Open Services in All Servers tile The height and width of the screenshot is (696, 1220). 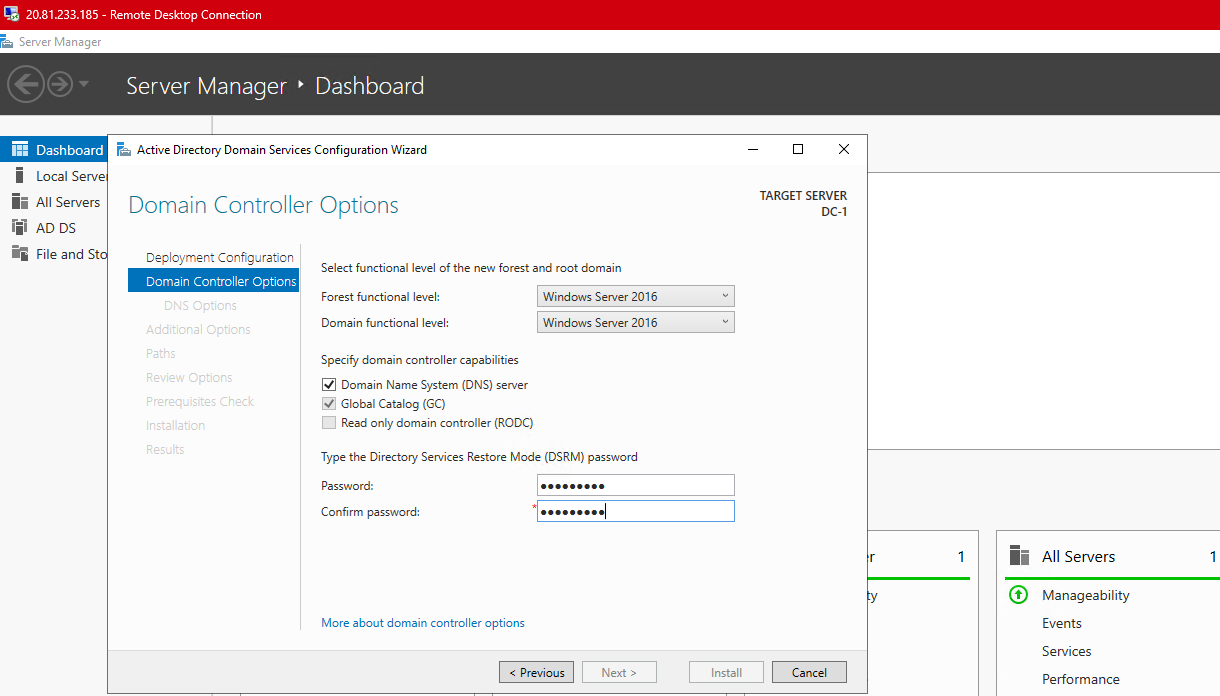[x=1067, y=651]
